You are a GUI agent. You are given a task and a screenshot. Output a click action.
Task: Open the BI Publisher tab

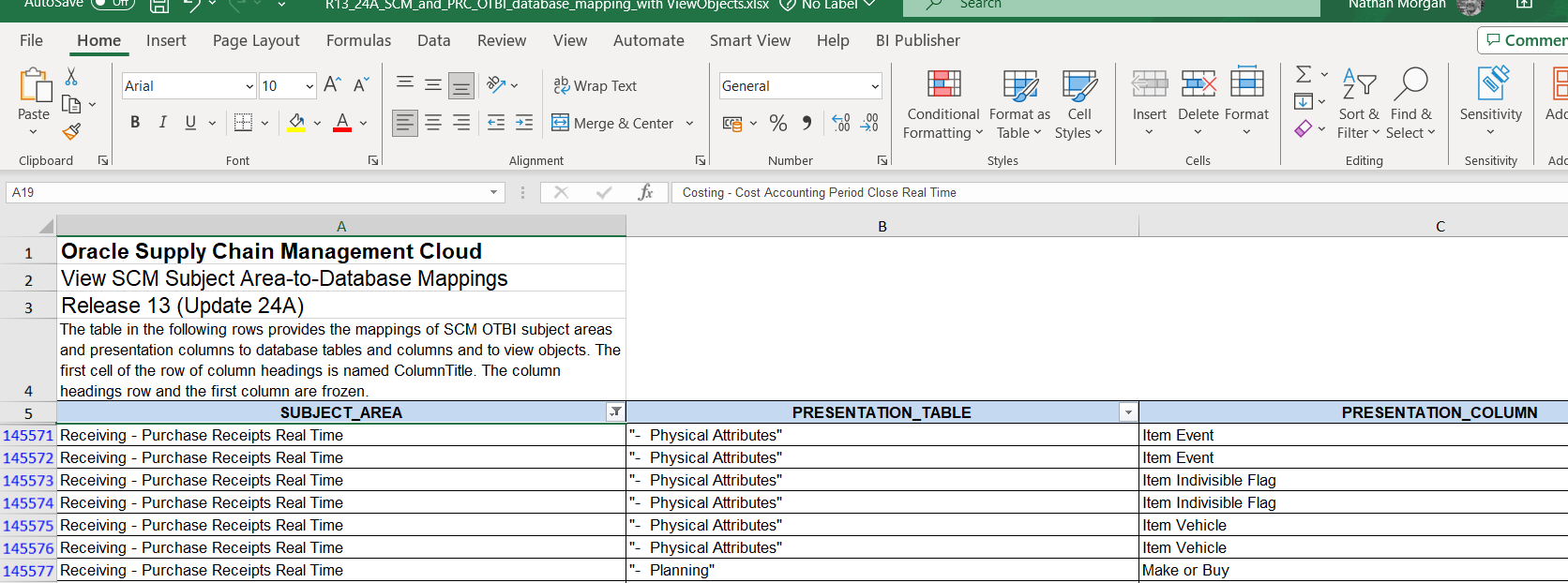tap(917, 40)
